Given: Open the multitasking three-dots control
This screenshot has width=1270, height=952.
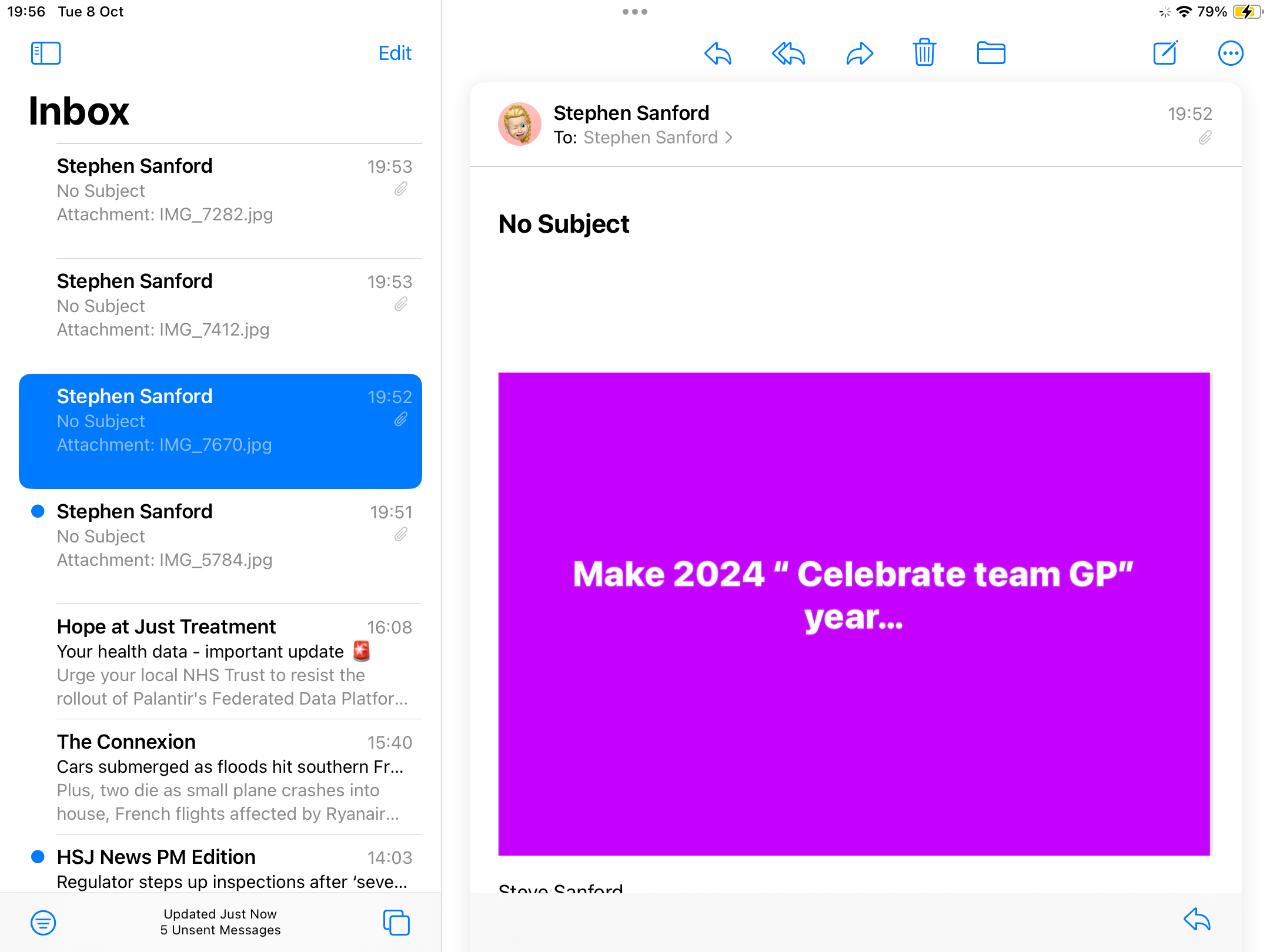Looking at the screenshot, I should 635,12.
